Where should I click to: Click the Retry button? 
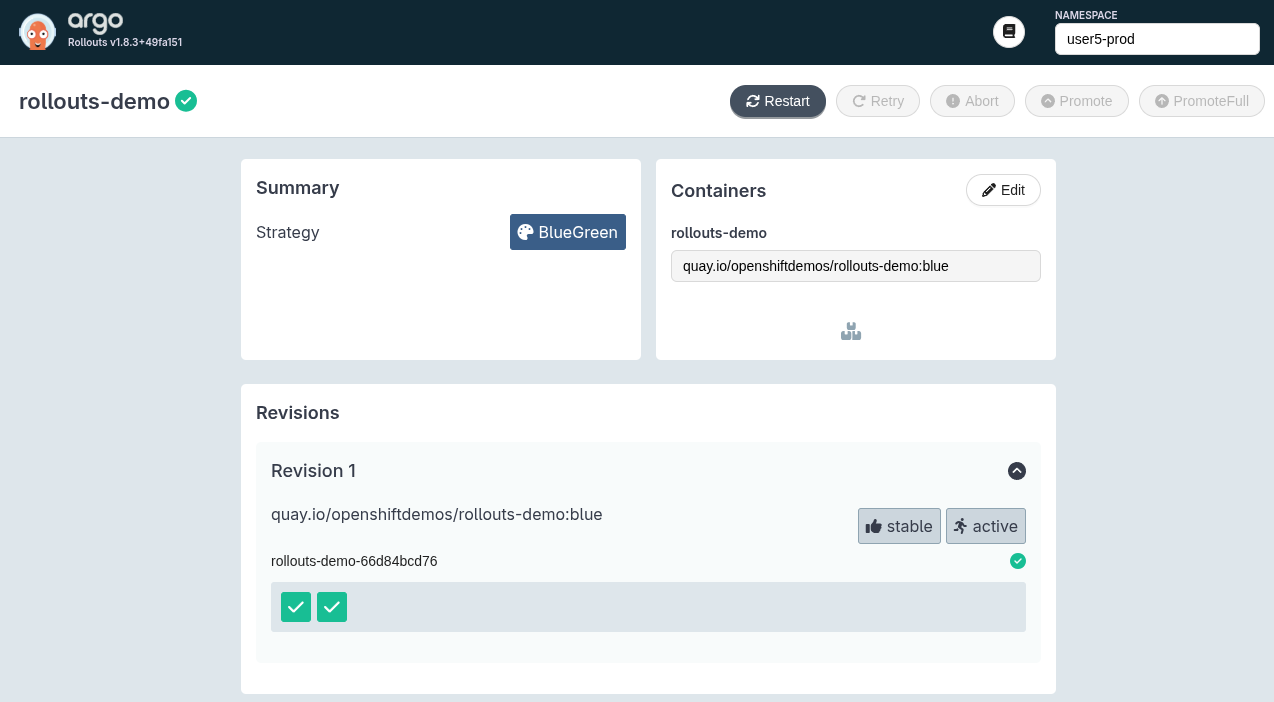click(x=877, y=101)
